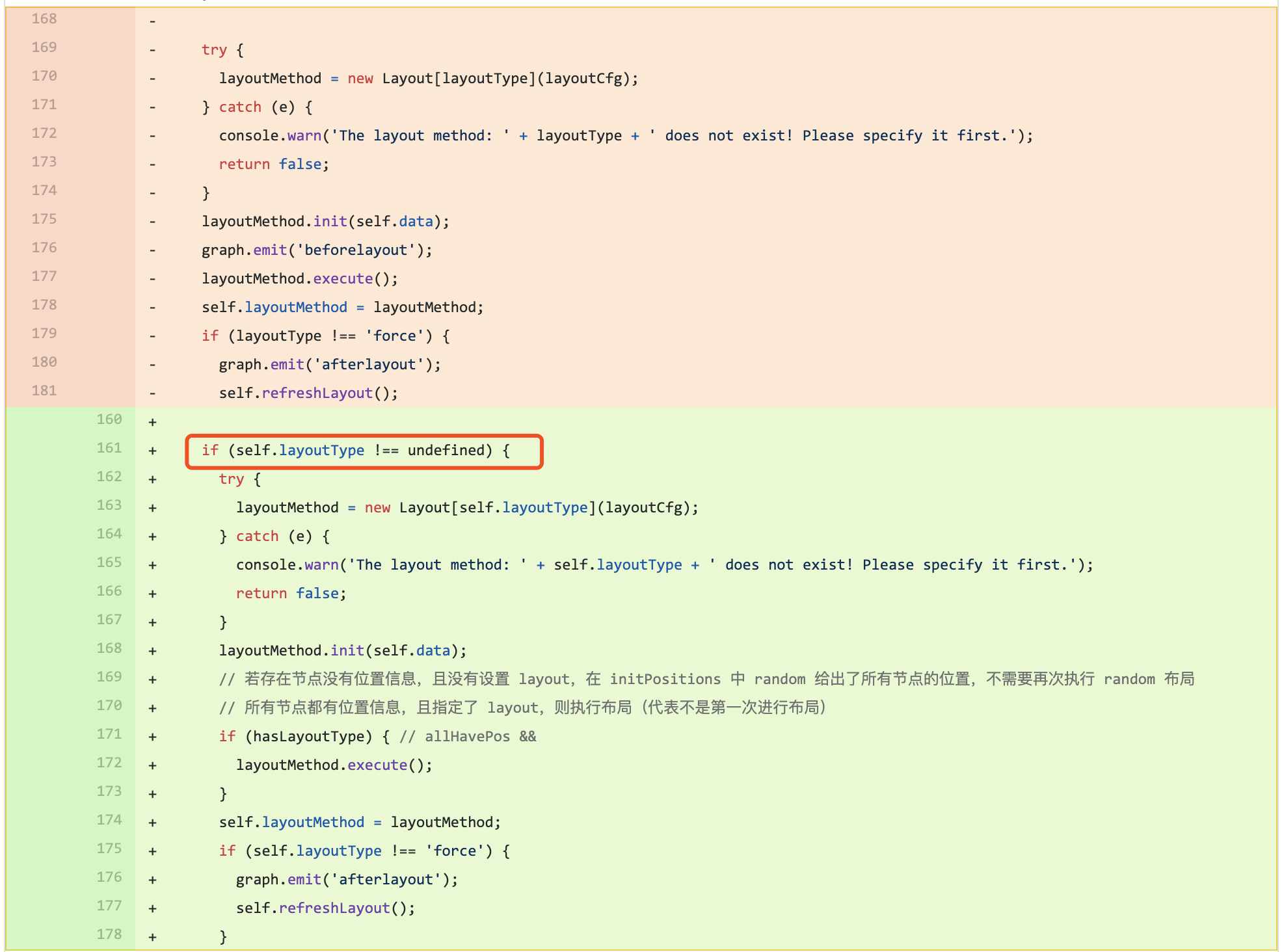Image resolution: width=1284 pixels, height=952 pixels.
Task: Select the catch keyword on line 164
Action: pyautogui.click(x=258, y=535)
